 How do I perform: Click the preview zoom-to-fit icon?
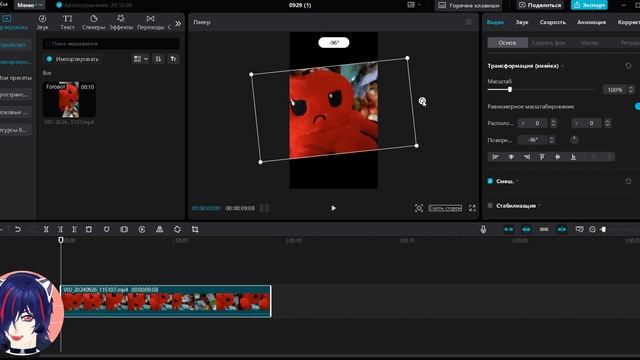click(x=419, y=208)
